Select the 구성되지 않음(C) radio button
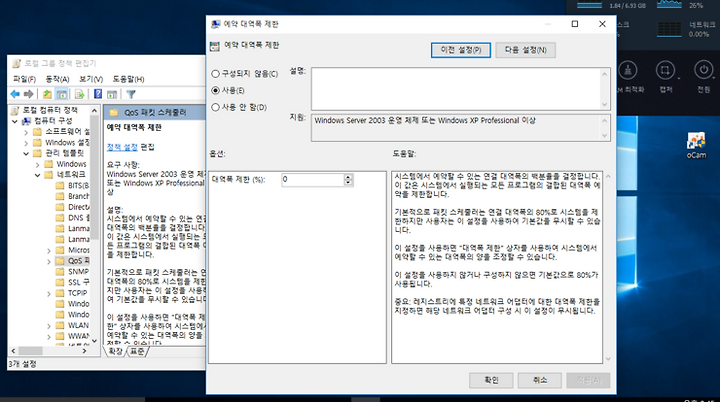This screenshot has width=720, height=402. pyautogui.click(x=215, y=74)
